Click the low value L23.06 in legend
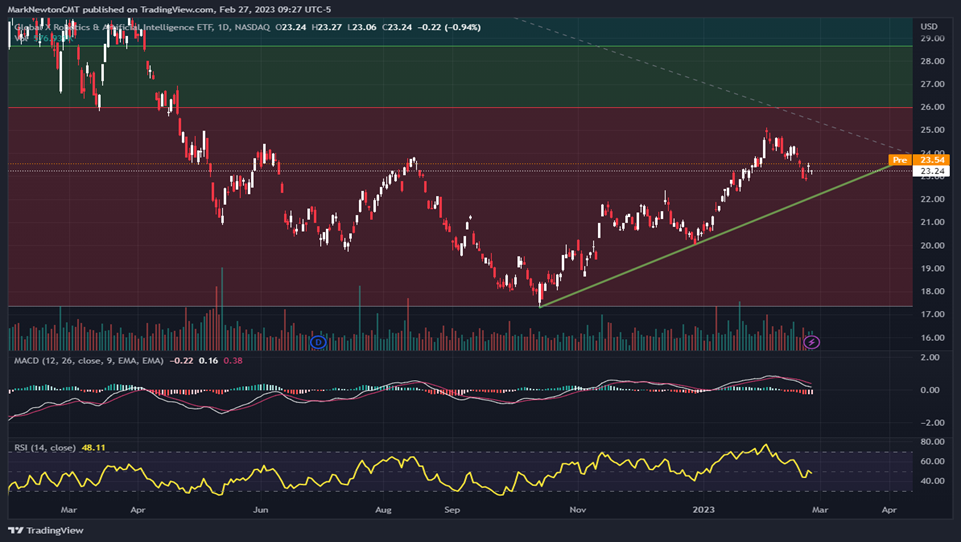 click(x=362, y=27)
